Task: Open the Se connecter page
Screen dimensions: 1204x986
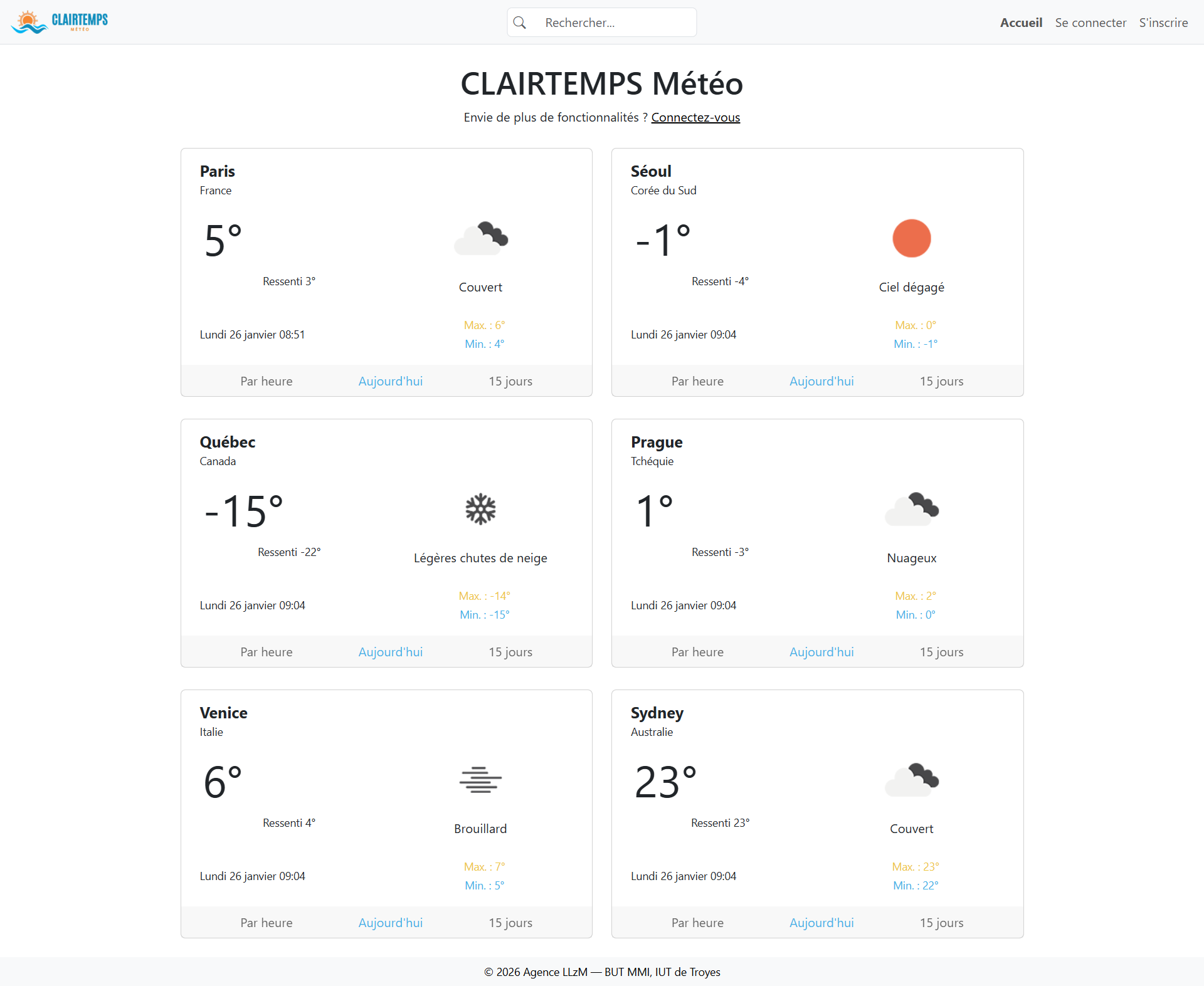Action: coord(1090,23)
